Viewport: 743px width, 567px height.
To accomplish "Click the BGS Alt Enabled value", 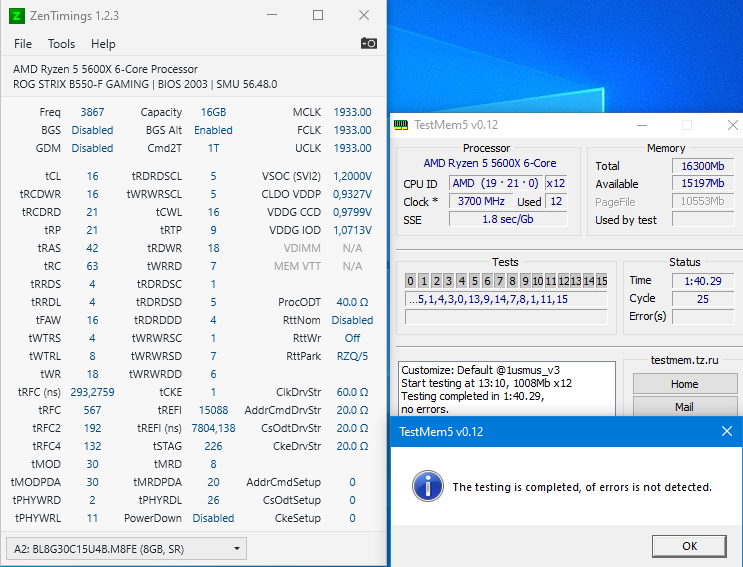I will [213, 130].
